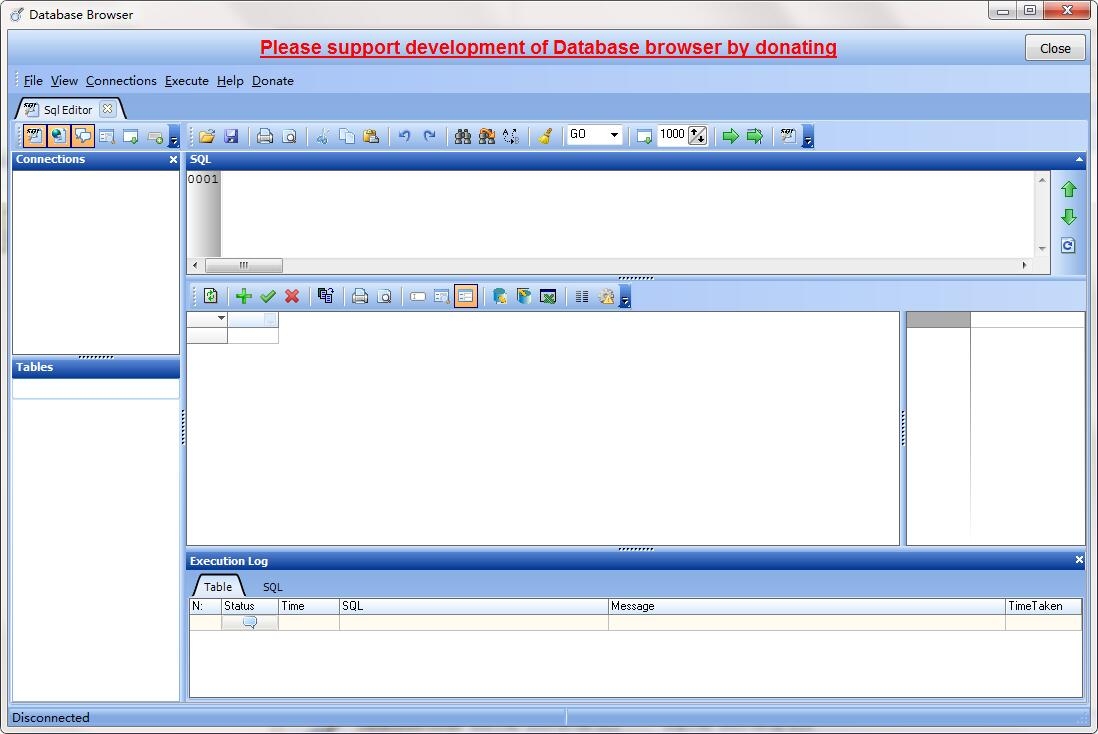Redo the last edit
This screenshot has width=1098, height=734.
pyautogui.click(x=429, y=136)
